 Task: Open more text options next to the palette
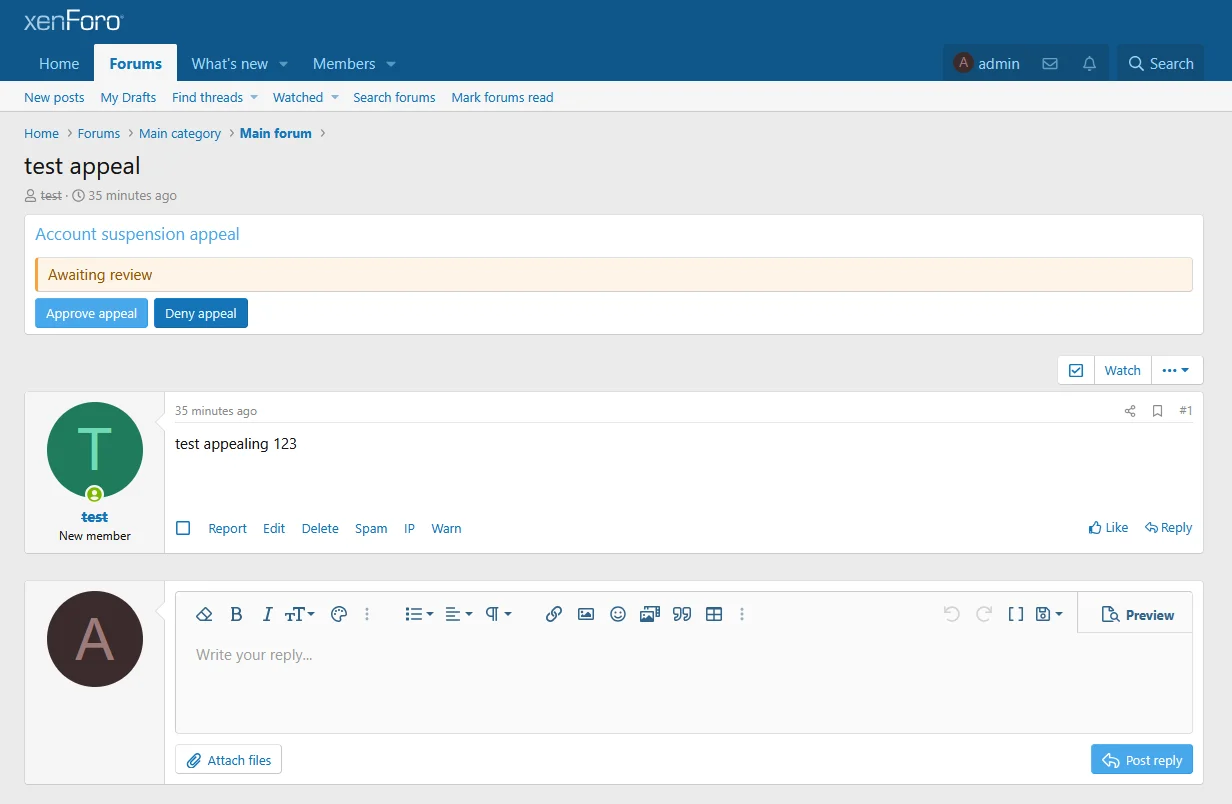(x=367, y=614)
